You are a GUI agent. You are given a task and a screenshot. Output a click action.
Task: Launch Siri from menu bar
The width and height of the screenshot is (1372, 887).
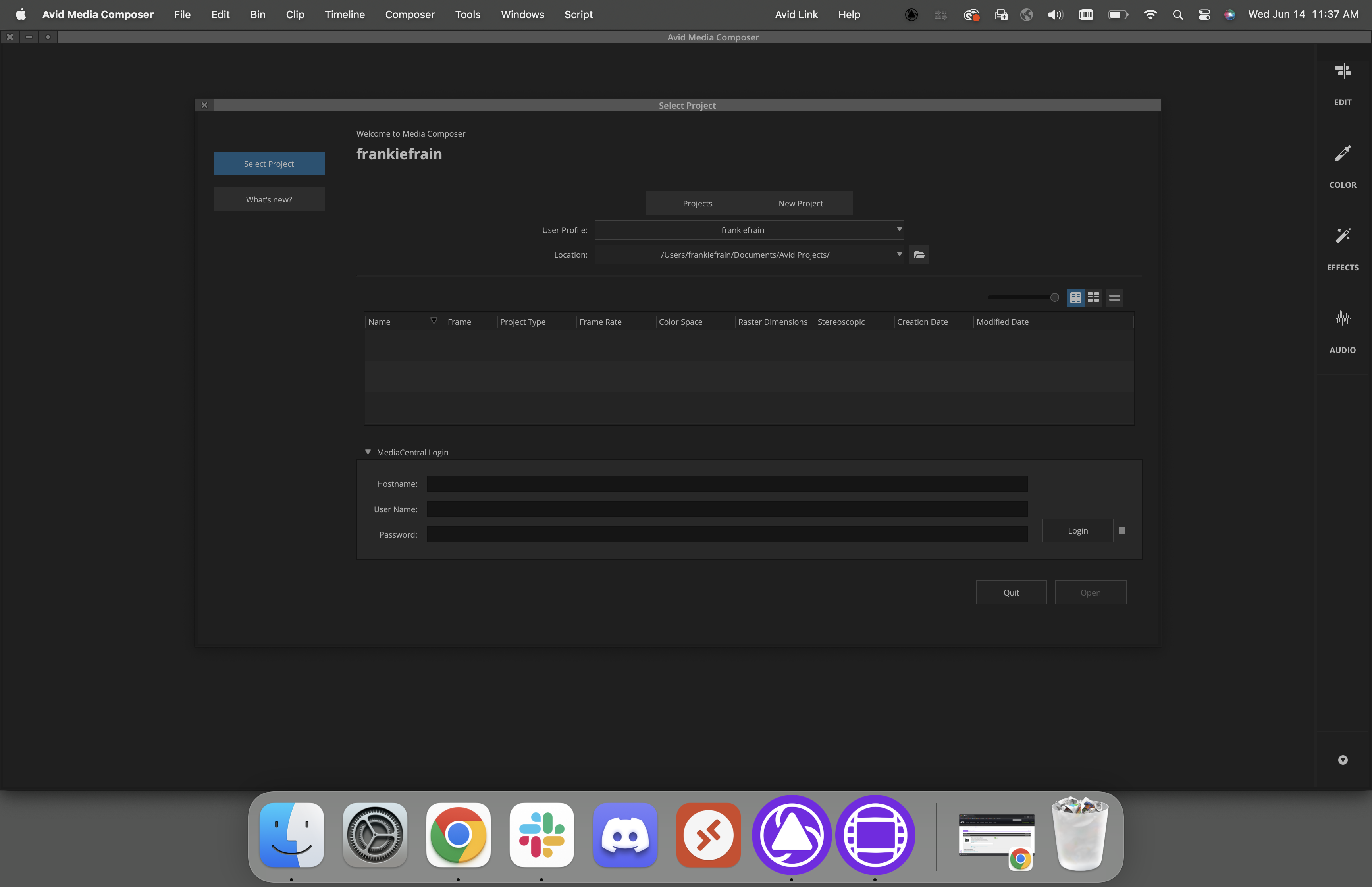[1229, 14]
